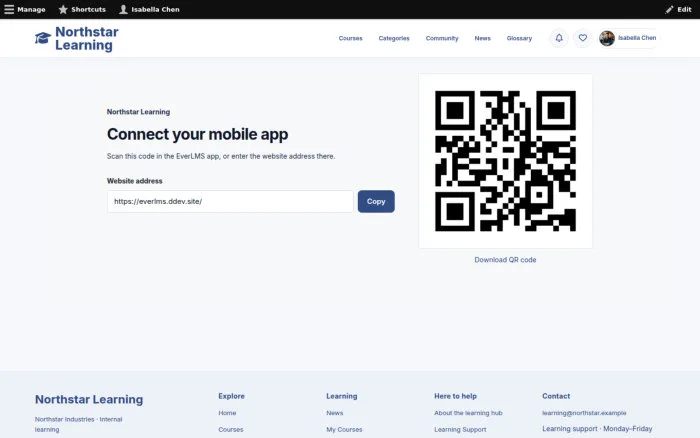Click the Website address label

pyautogui.click(x=134, y=181)
